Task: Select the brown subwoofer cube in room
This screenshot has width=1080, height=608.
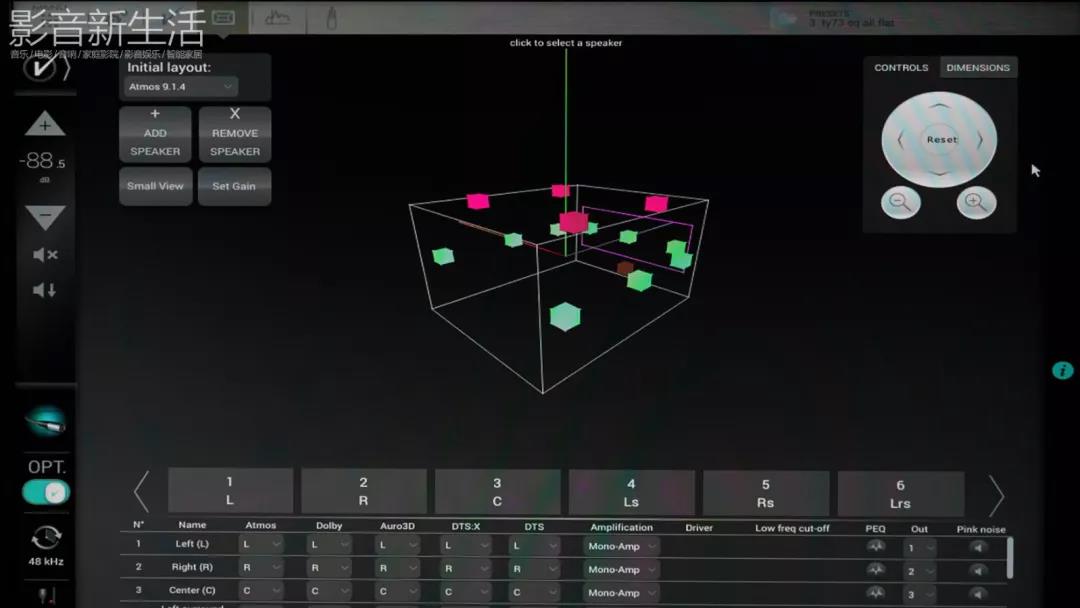Action: (x=625, y=268)
